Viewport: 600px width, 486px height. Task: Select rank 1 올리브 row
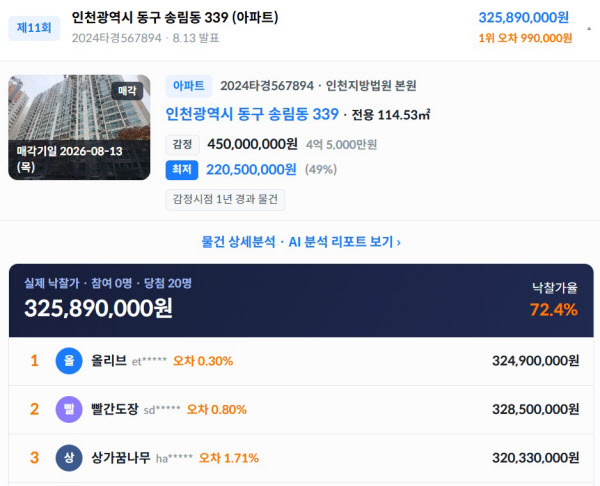pyautogui.click(x=301, y=361)
